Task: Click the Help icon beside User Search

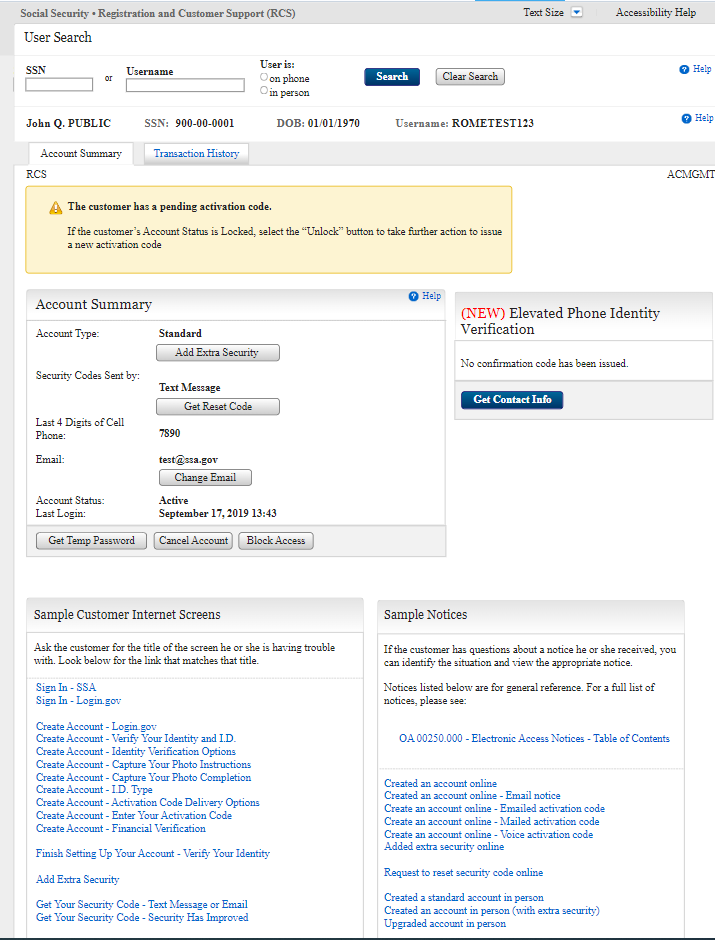Action: point(685,70)
